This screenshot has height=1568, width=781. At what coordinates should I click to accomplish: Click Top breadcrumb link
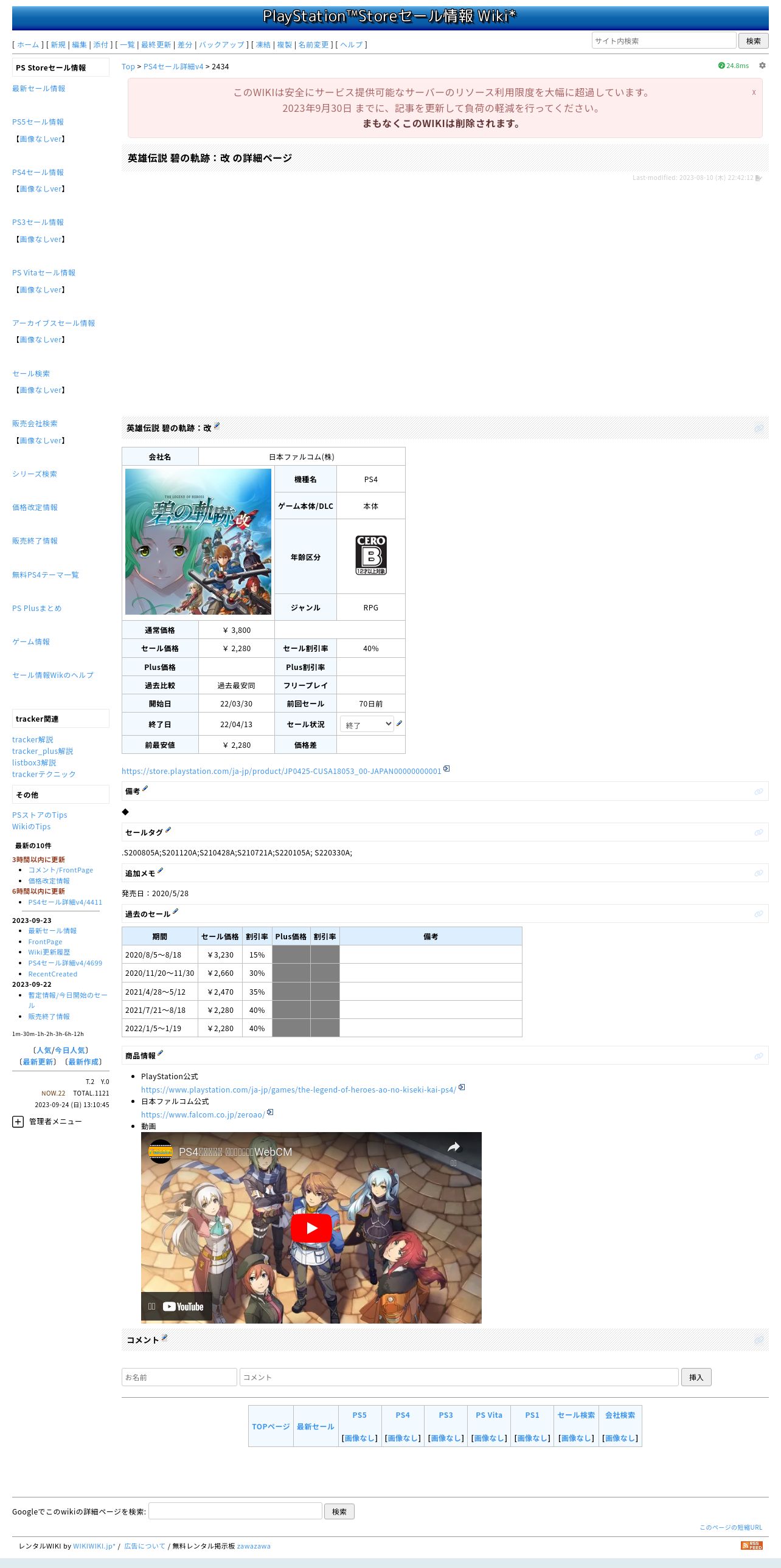coord(128,66)
